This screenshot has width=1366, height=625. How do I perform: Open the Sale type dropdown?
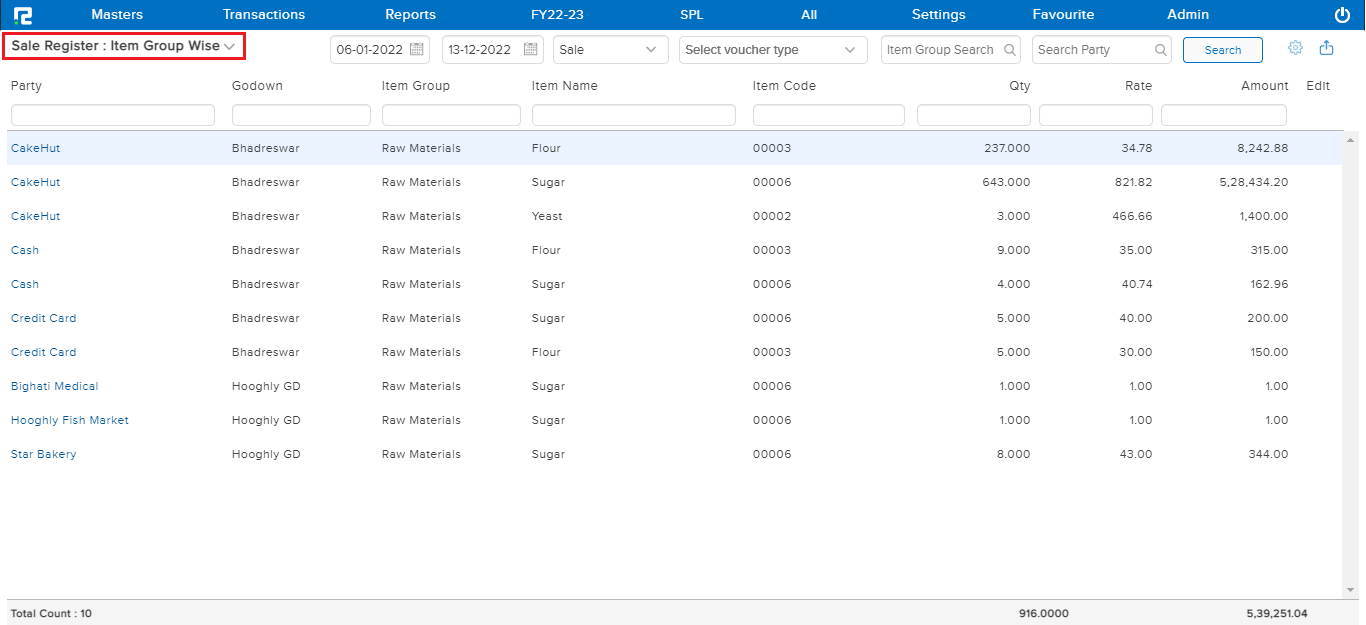click(x=610, y=49)
